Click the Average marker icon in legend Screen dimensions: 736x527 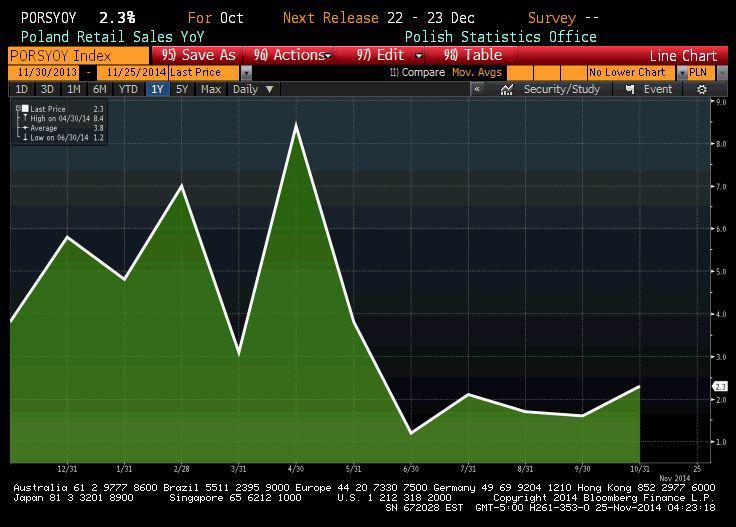(24, 128)
